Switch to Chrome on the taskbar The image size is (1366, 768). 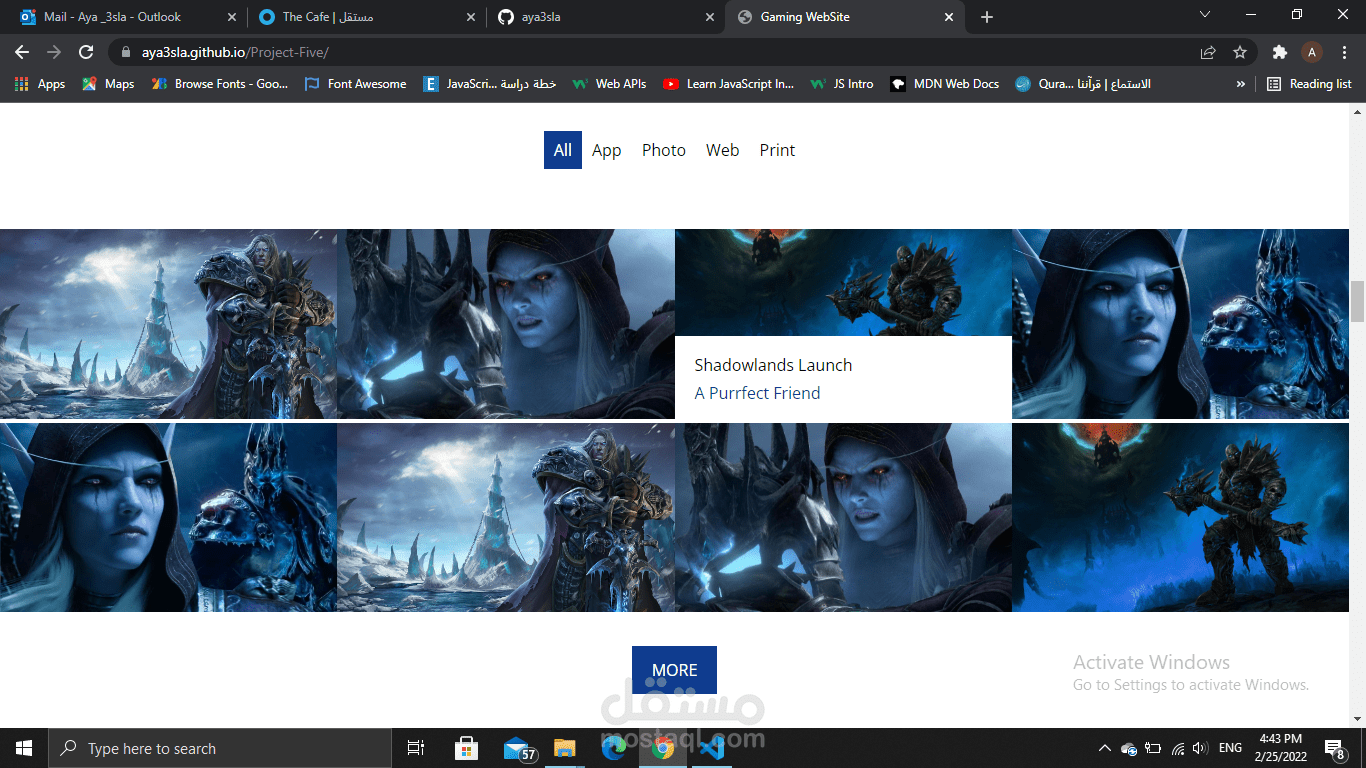point(662,748)
